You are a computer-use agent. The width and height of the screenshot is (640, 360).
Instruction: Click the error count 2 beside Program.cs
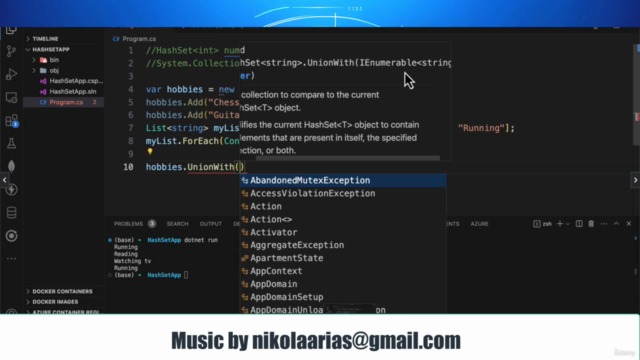coord(95,102)
